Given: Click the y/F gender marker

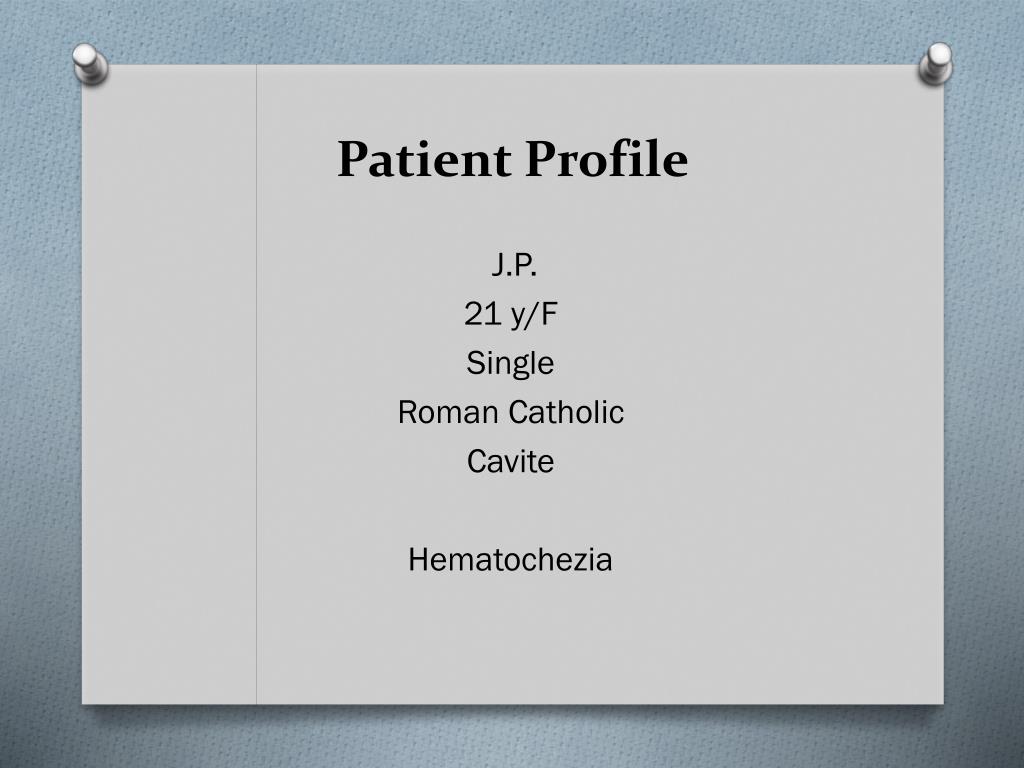Looking at the screenshot, I should (x=534, y=315).
